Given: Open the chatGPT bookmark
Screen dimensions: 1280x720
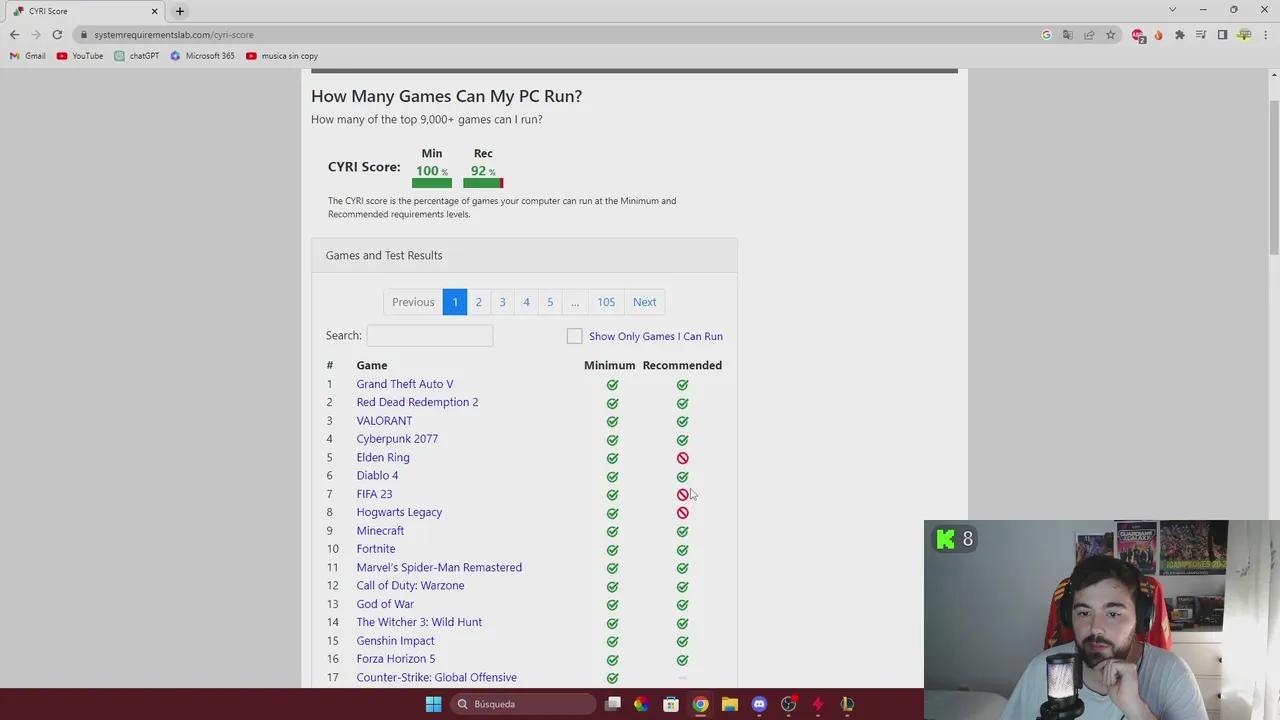Looking at the screenshot, I should 137,56.
